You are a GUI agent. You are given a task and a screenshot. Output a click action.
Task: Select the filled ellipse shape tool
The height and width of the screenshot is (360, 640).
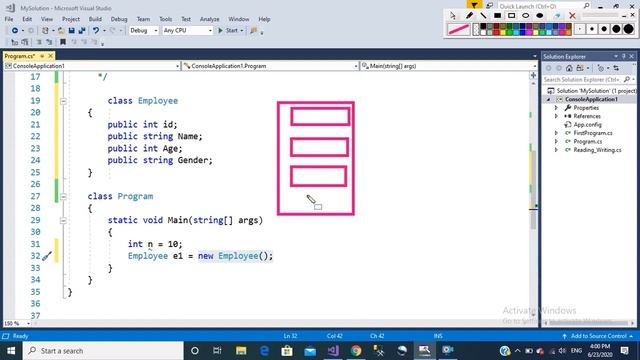coord(540,16)
